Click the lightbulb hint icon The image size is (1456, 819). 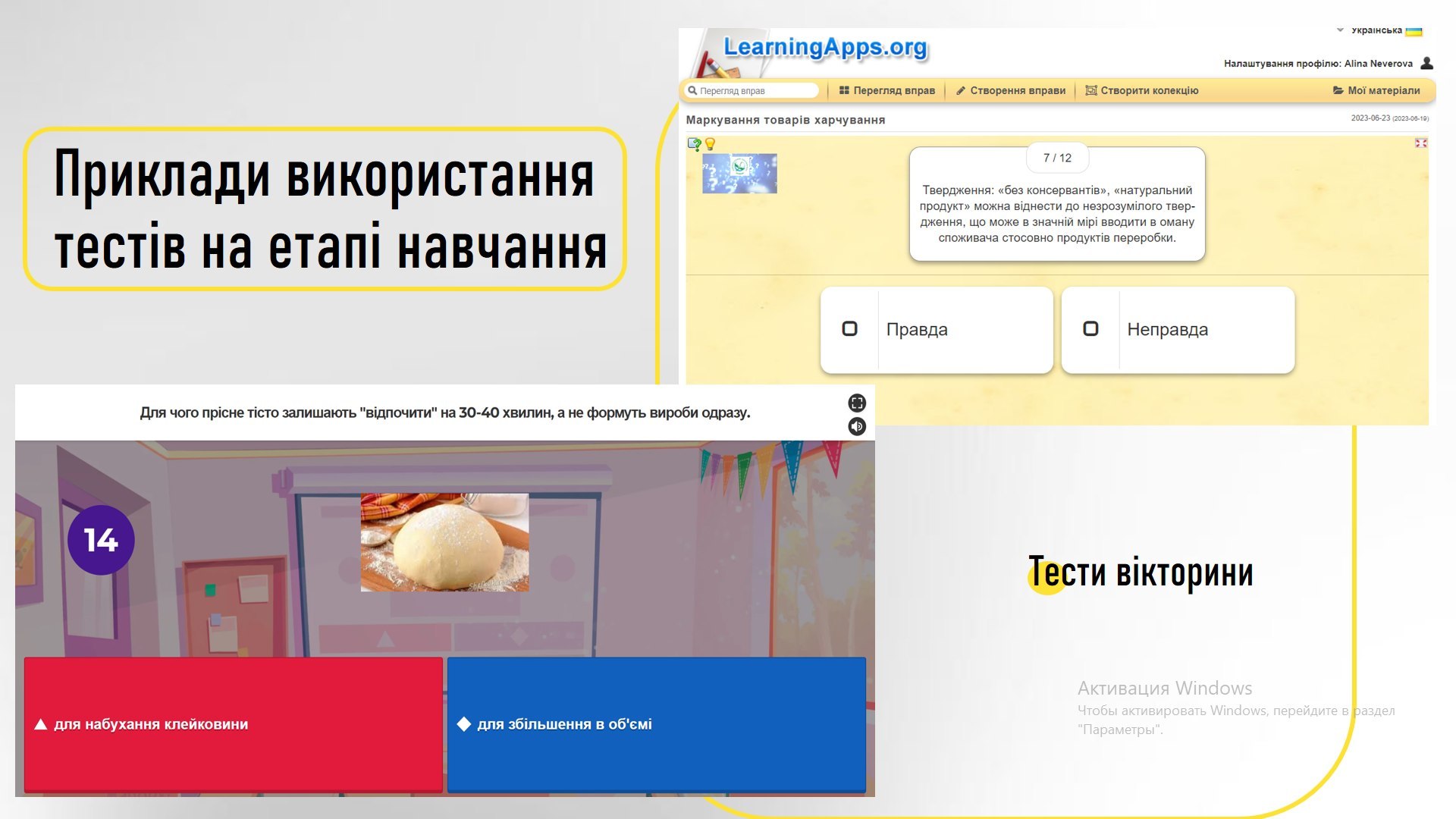(711, 143)
